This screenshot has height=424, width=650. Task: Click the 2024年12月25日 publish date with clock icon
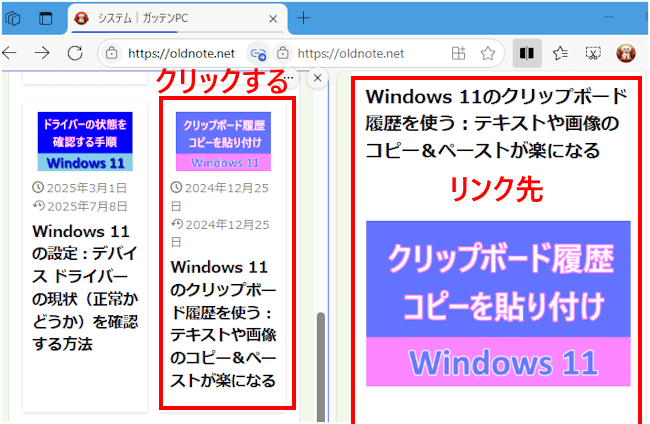coord(220,196)
